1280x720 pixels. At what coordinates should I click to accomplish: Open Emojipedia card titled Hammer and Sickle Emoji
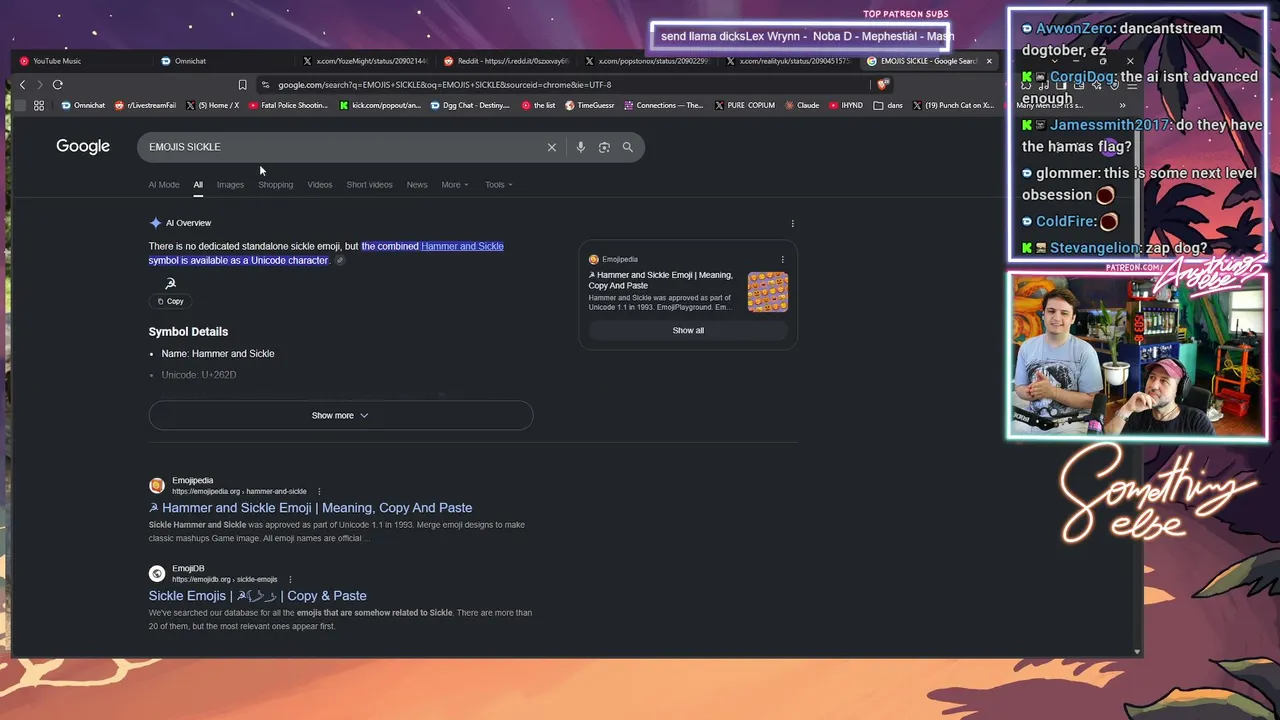tap(660, 280)
